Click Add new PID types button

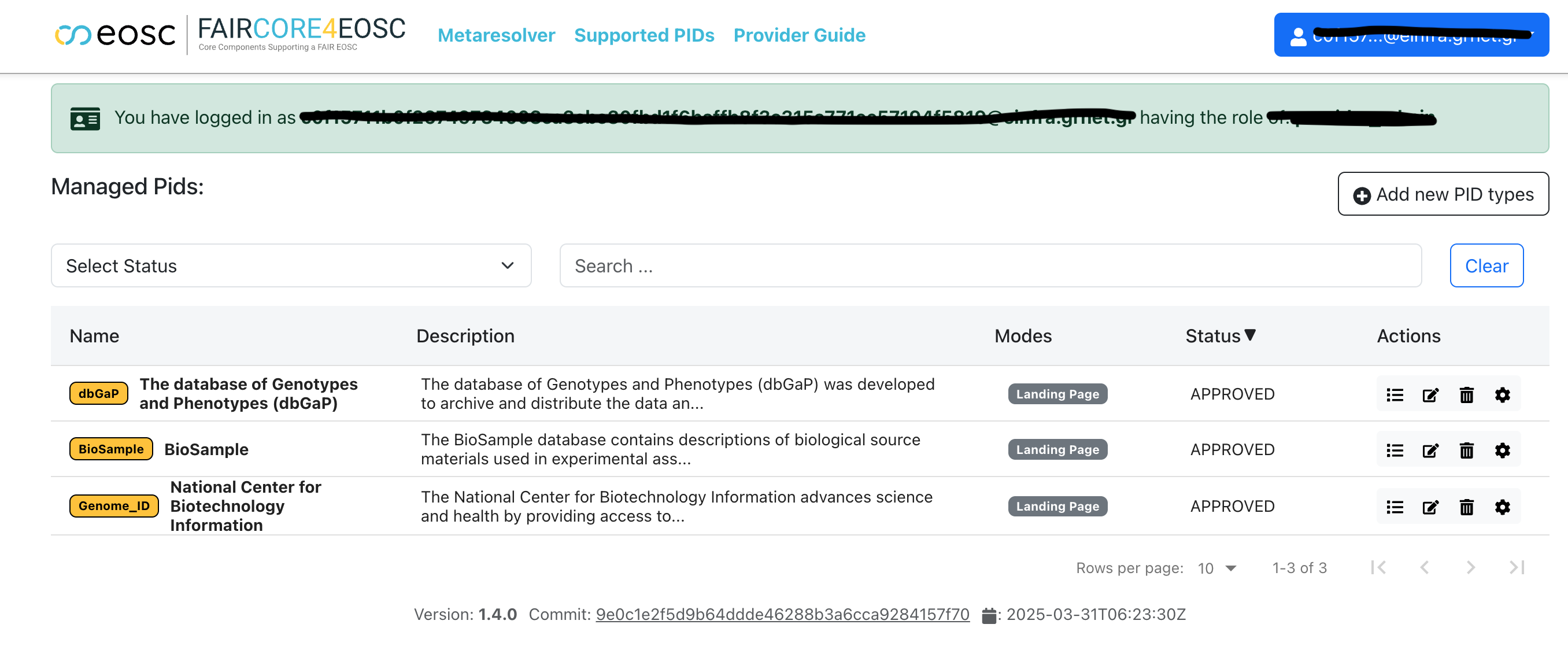point(1443,194)
